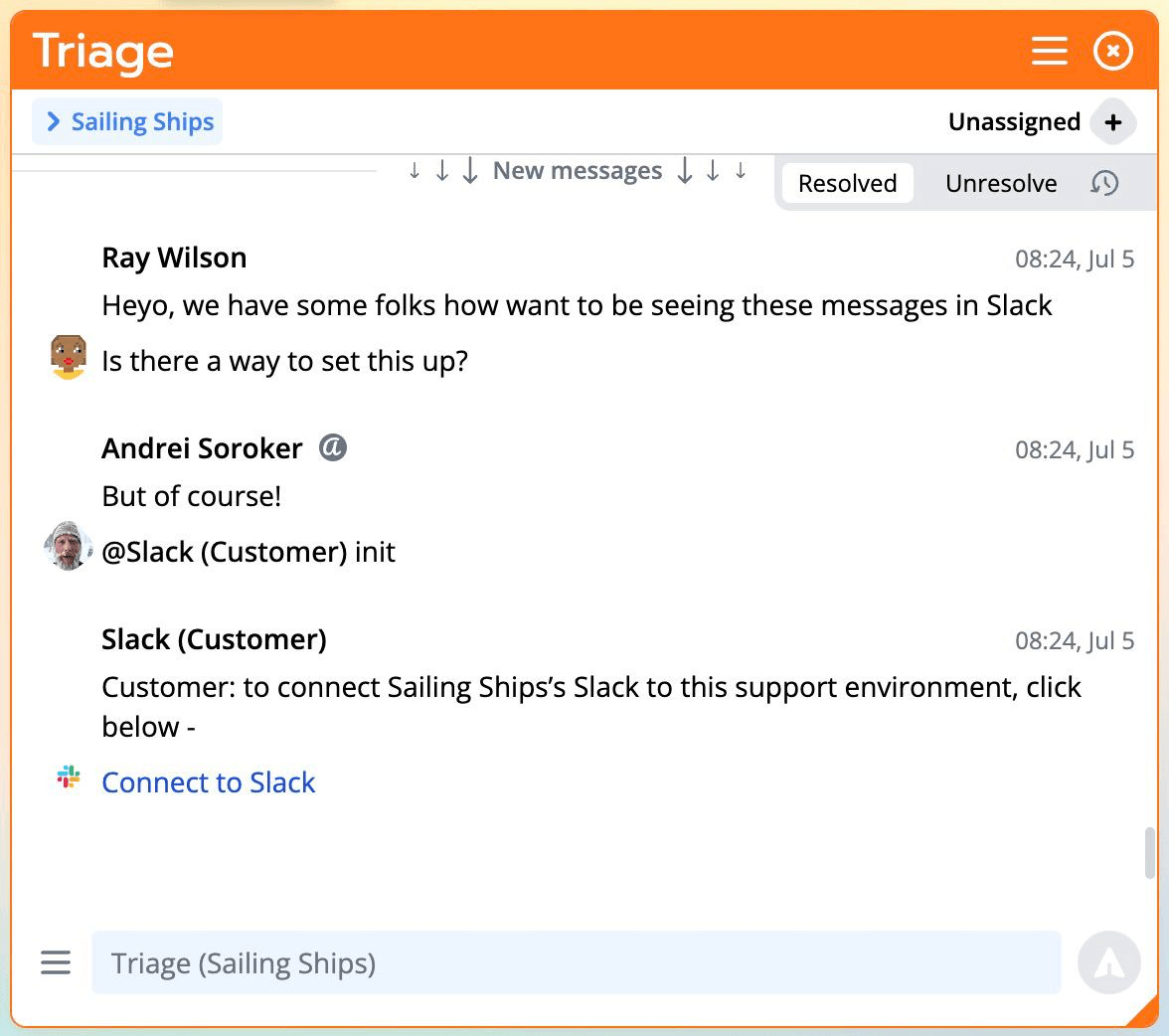Screen dimensions: 1169x1036
Task: Select the Ray Wilson sender name
Action: point(175,258)
